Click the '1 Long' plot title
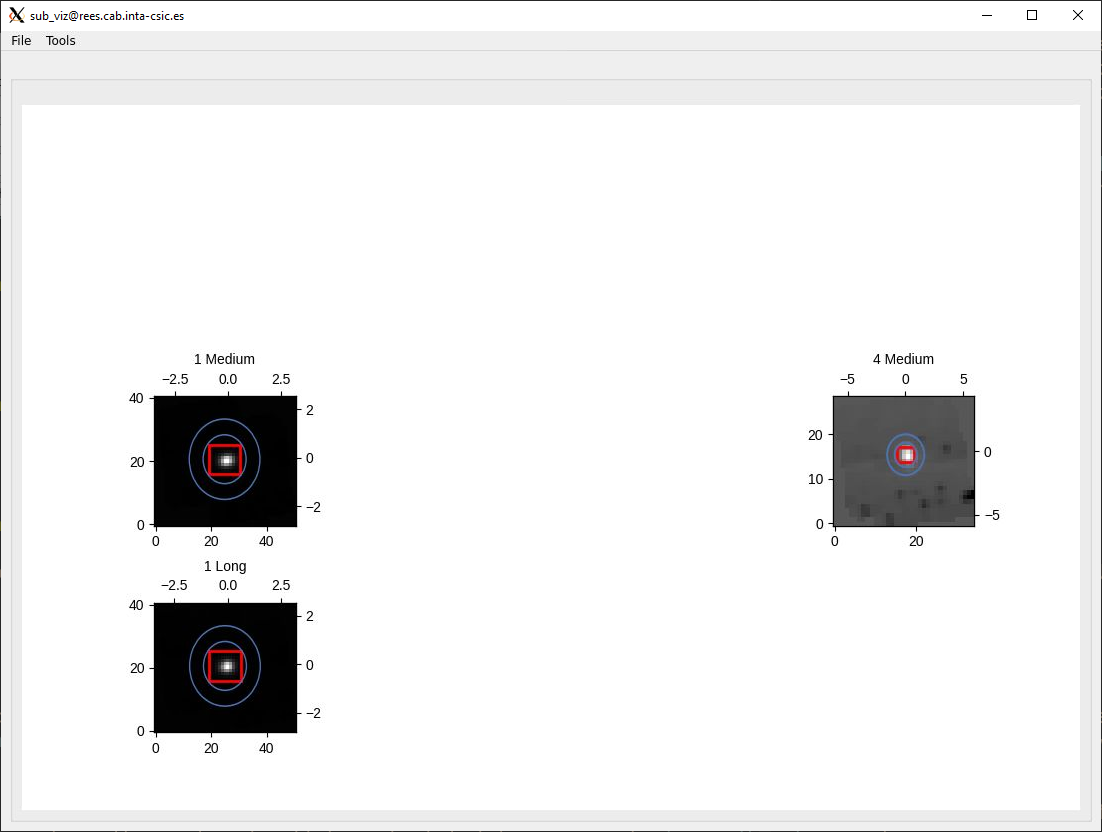 (x=225, y=566)
